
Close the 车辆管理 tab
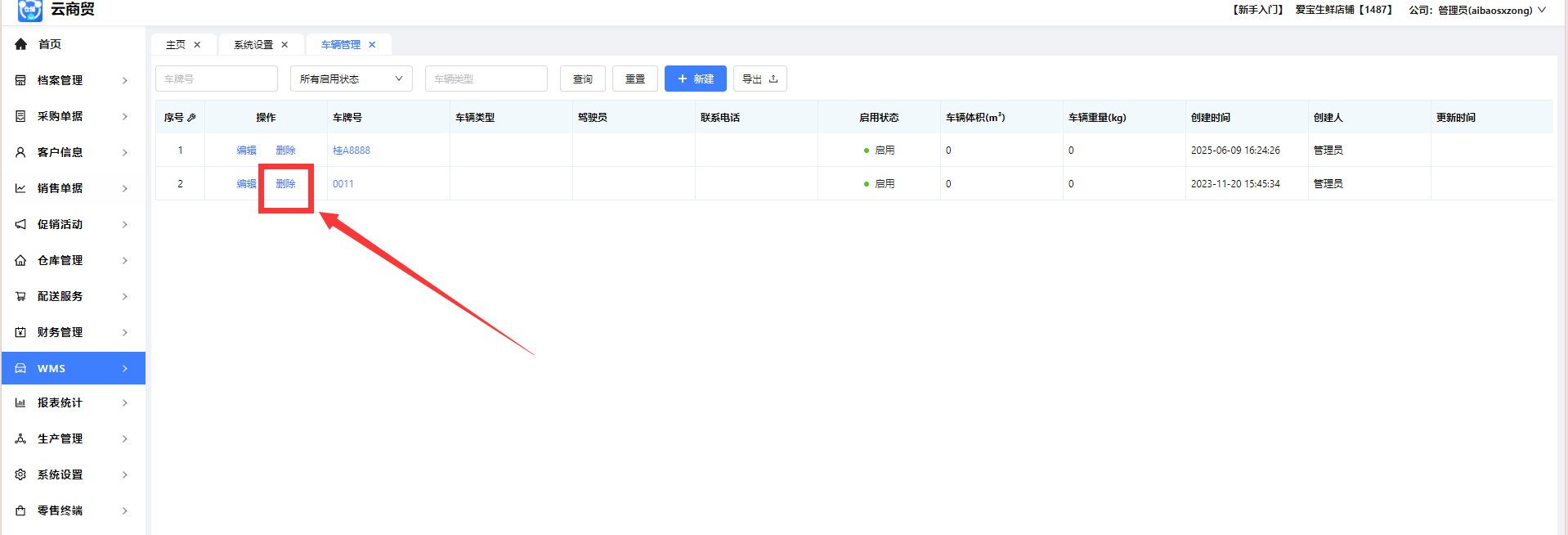tap(372, 45)
